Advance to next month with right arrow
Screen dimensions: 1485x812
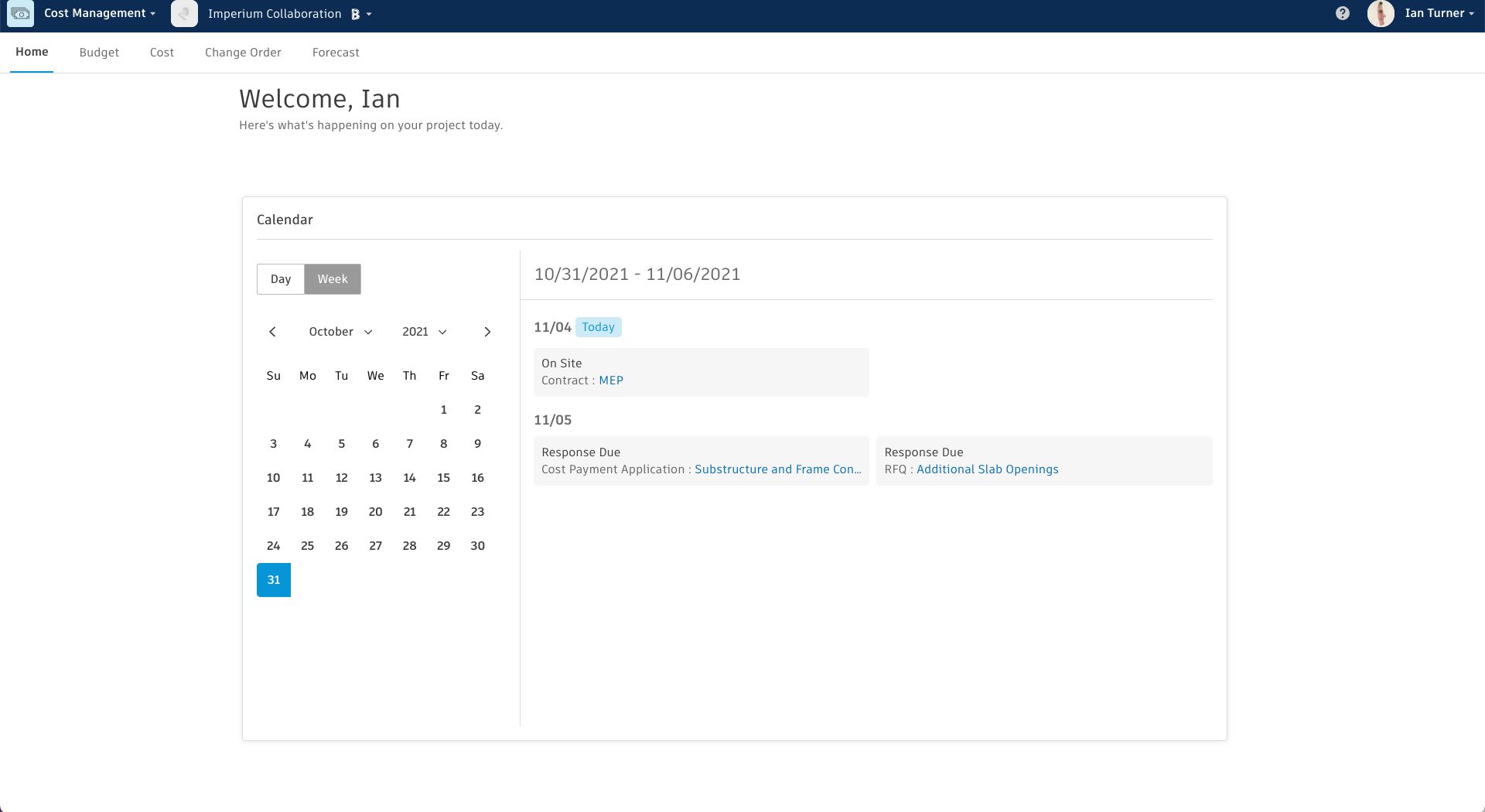coord(487,332)
